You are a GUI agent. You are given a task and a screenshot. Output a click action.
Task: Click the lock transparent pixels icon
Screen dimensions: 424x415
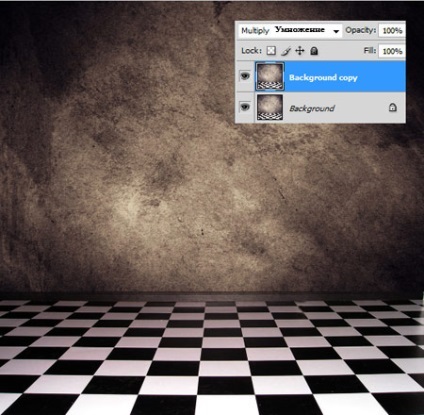tap(271, 51)
